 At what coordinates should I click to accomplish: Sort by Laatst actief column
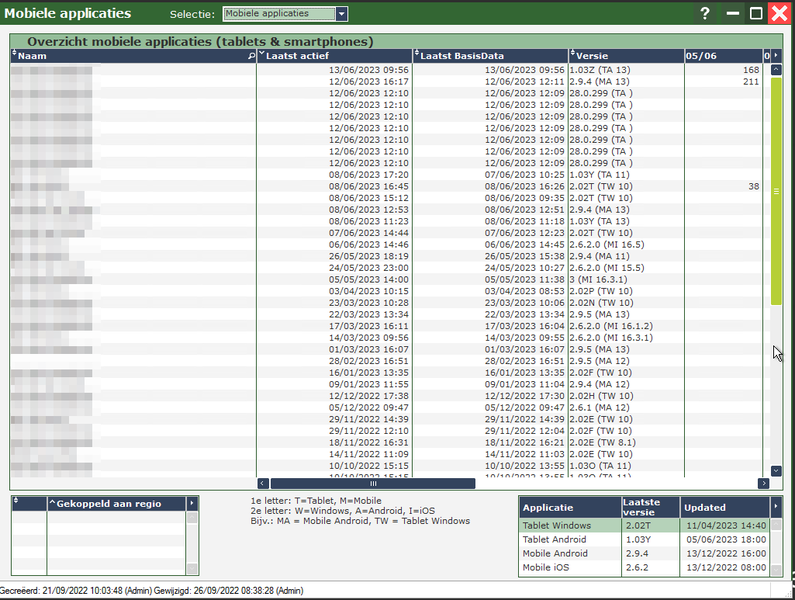[335, 56]
